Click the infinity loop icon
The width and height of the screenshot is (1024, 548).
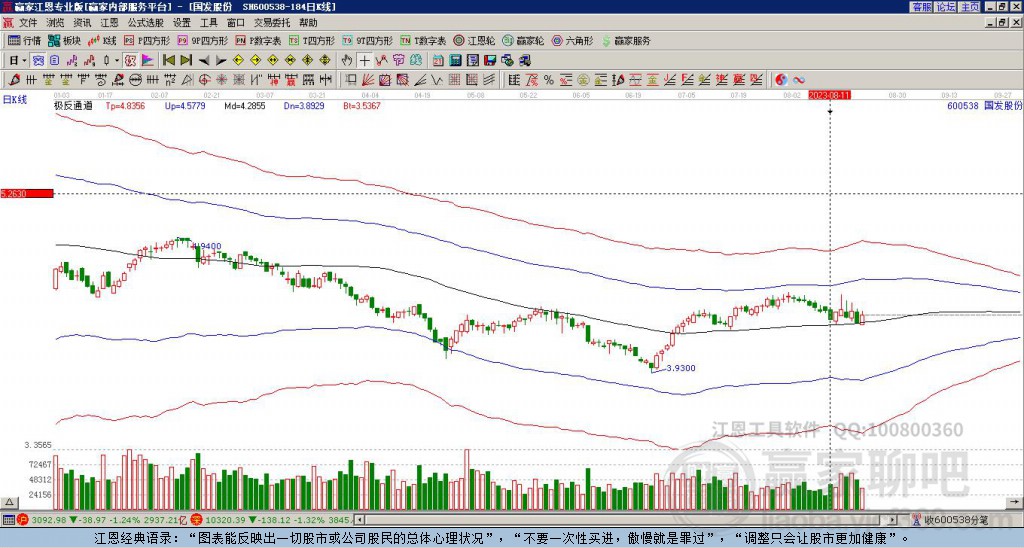pyautogui.click(x=799, y=80)
